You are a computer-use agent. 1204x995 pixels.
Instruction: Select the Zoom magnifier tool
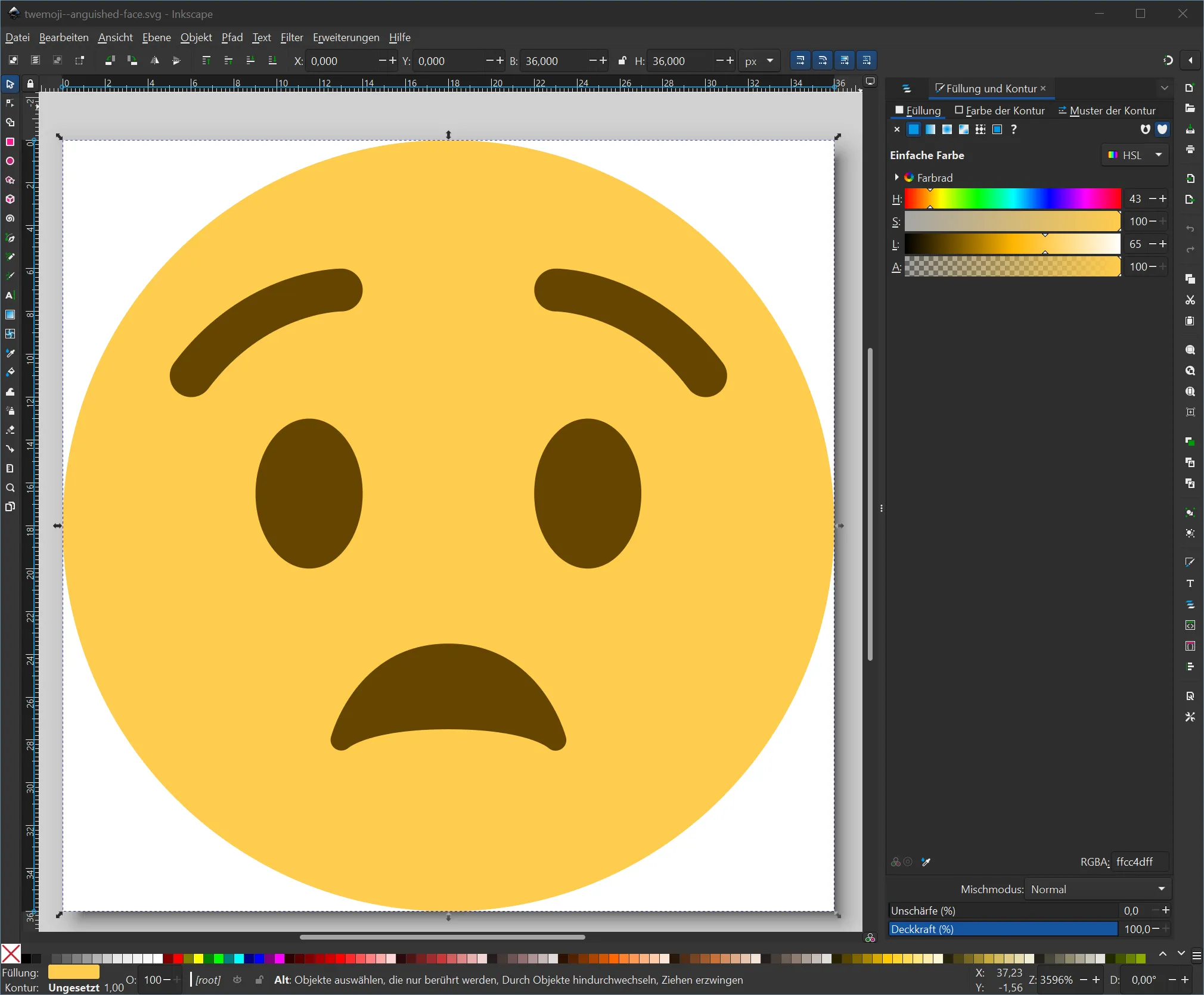10,488
